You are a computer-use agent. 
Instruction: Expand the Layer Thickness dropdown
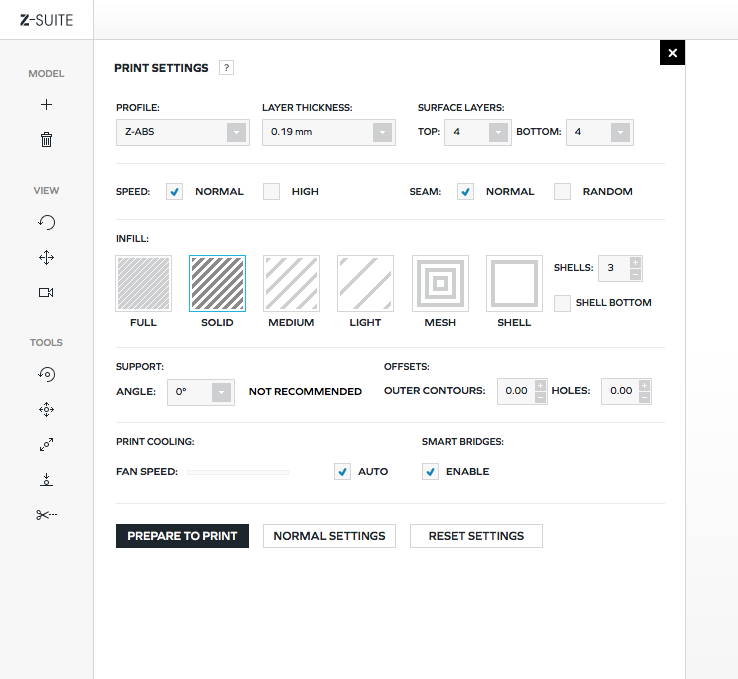[329, 132]
